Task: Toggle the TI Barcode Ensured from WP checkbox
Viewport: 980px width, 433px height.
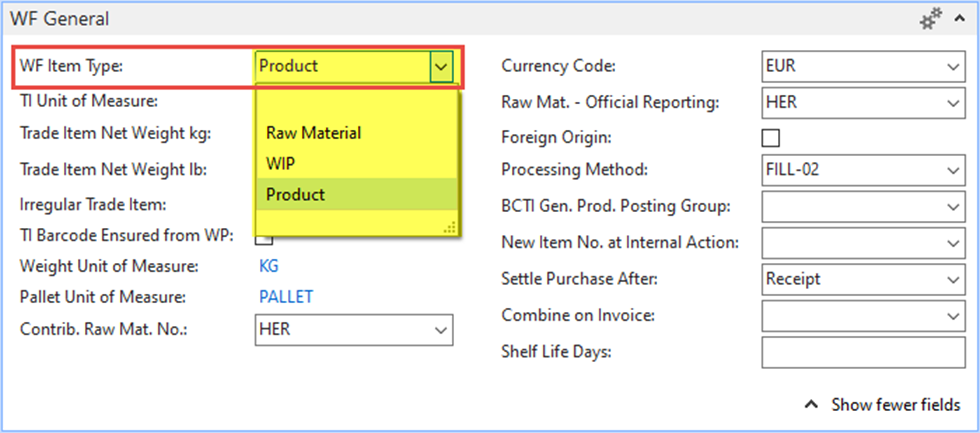Action: (x=265, y=237)
